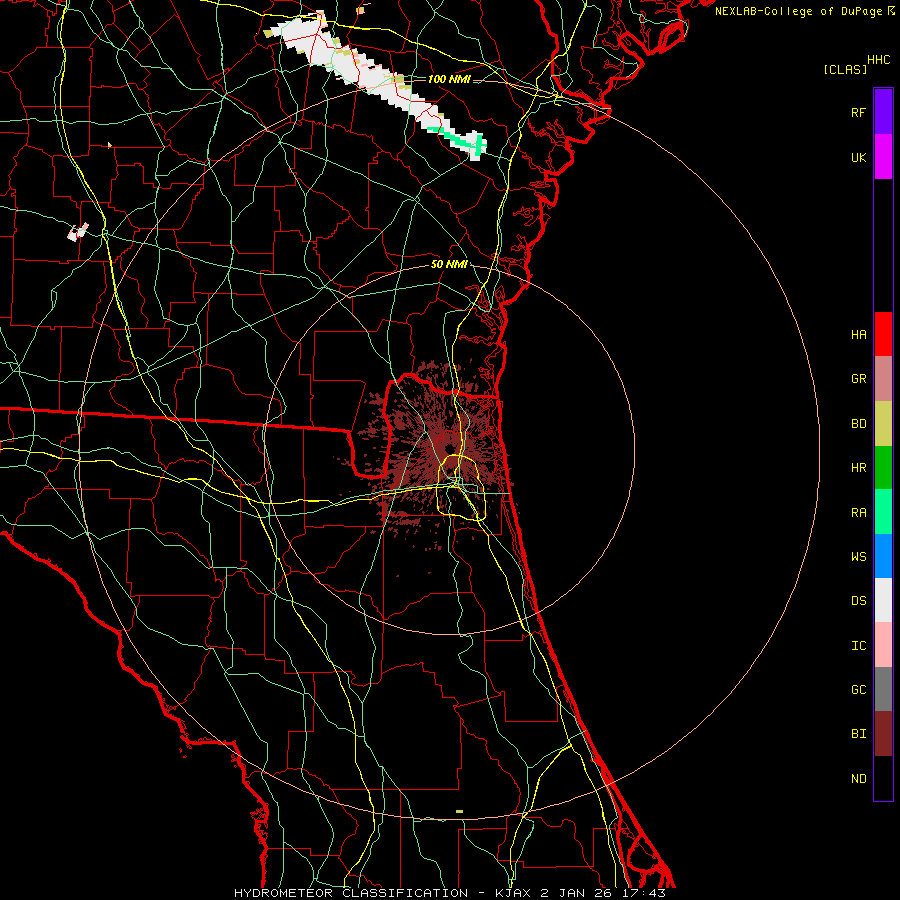This screenshot has height=900, width=900.
Task: Click the WS blue legend swatch
Action: pos(883,556)
